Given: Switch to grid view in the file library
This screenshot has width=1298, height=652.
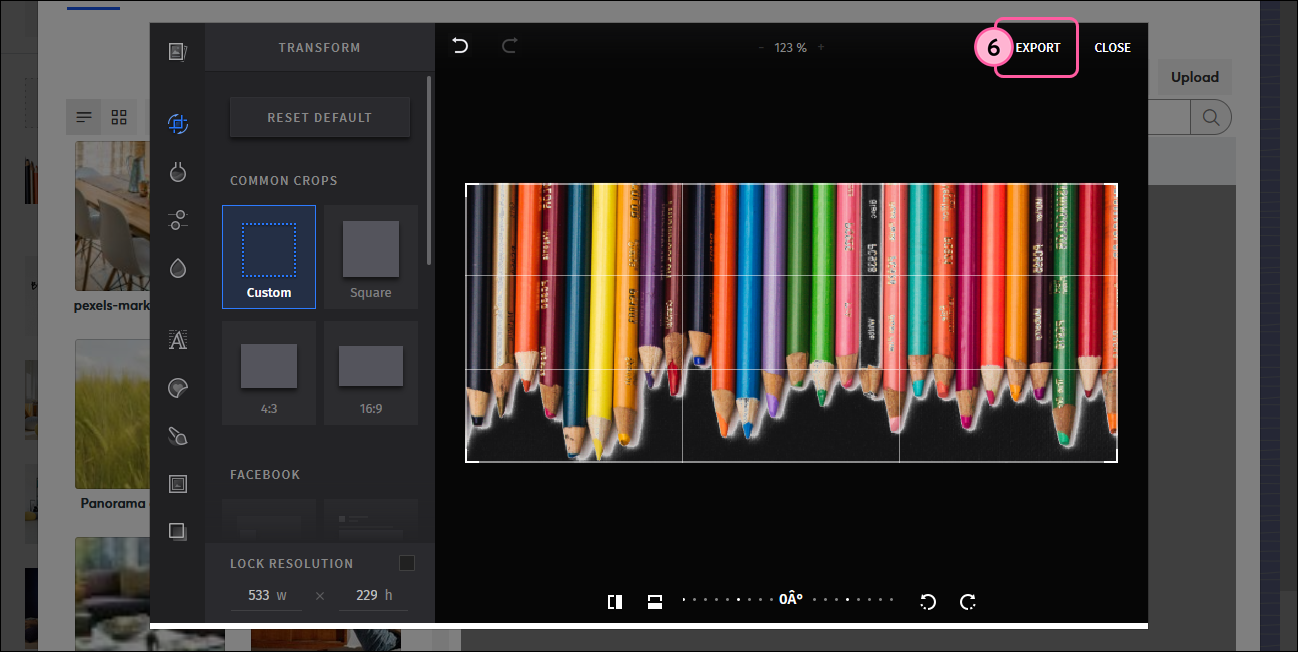Looking at the screenshot, I should click(119, 117).
